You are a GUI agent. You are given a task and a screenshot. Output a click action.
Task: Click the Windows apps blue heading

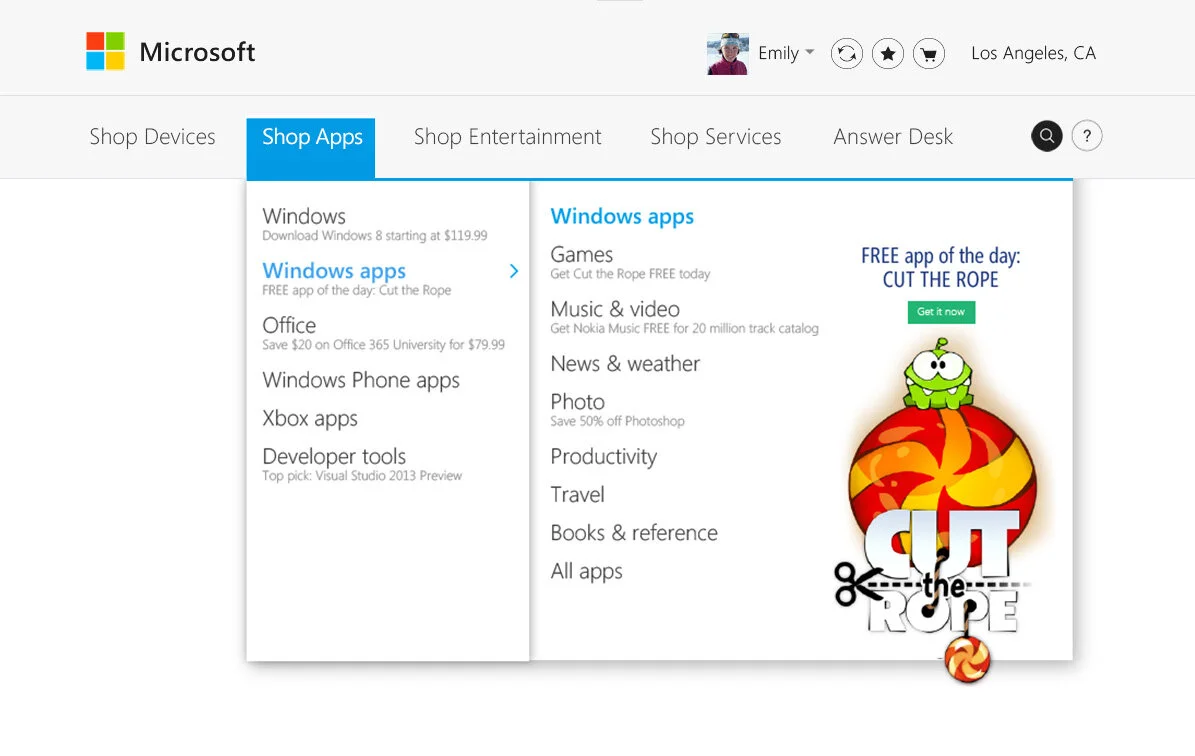pyautogui.click(x=622, y=216)
